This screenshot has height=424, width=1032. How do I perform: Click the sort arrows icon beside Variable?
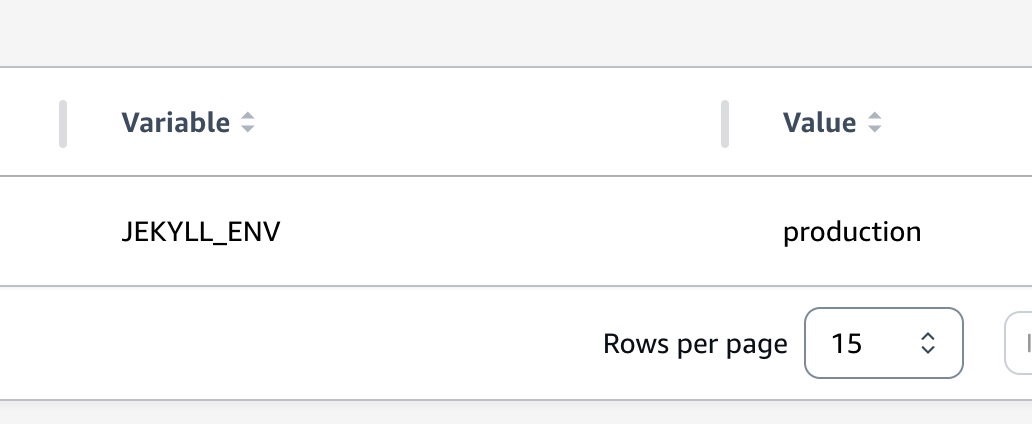(247, 122)
